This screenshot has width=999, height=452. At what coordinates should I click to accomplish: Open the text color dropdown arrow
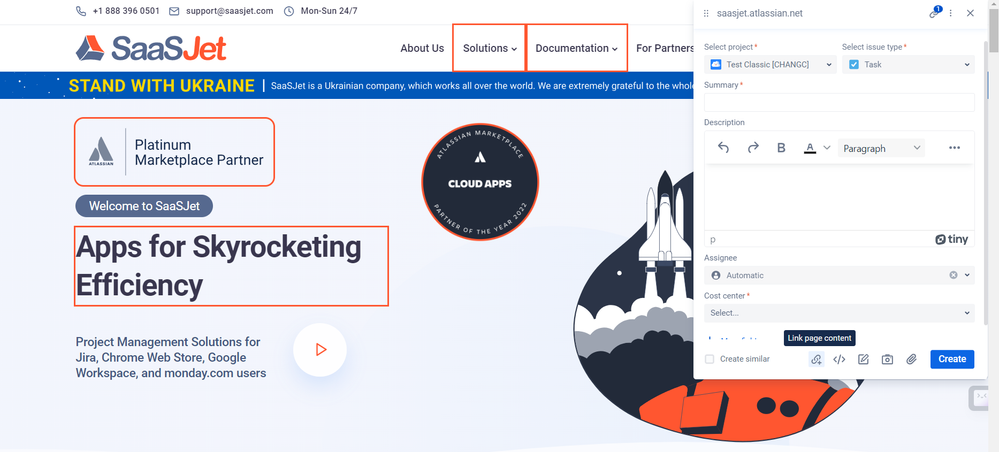pos(827,148)
